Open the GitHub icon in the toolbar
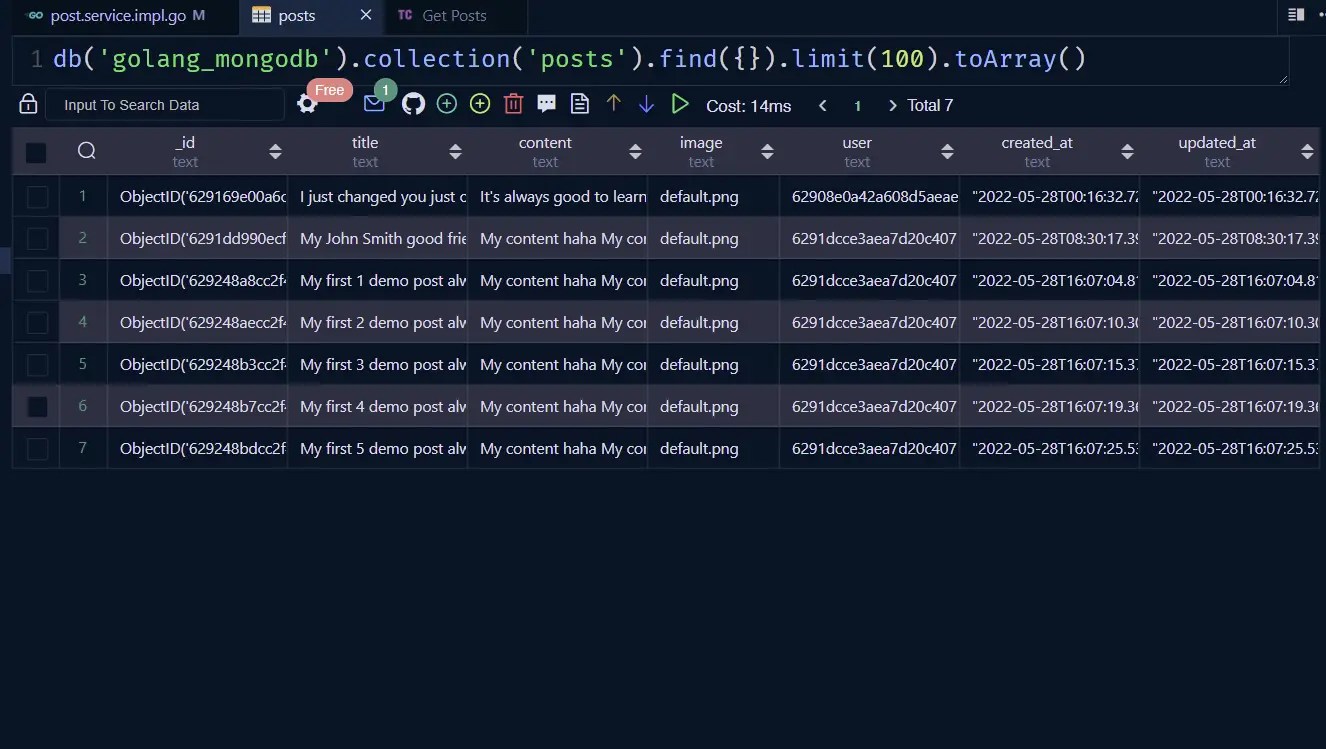This screenshot has height=749, width=1326. click(x=411, y=103)
